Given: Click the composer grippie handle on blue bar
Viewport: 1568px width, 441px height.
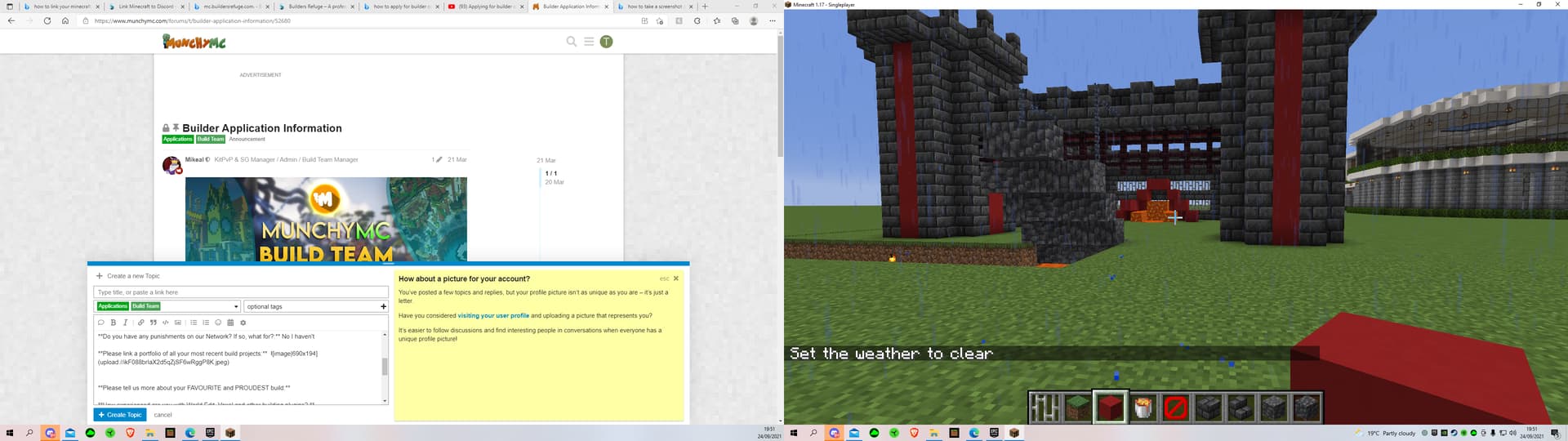Looking at the screenshot, I should [388, 264].
